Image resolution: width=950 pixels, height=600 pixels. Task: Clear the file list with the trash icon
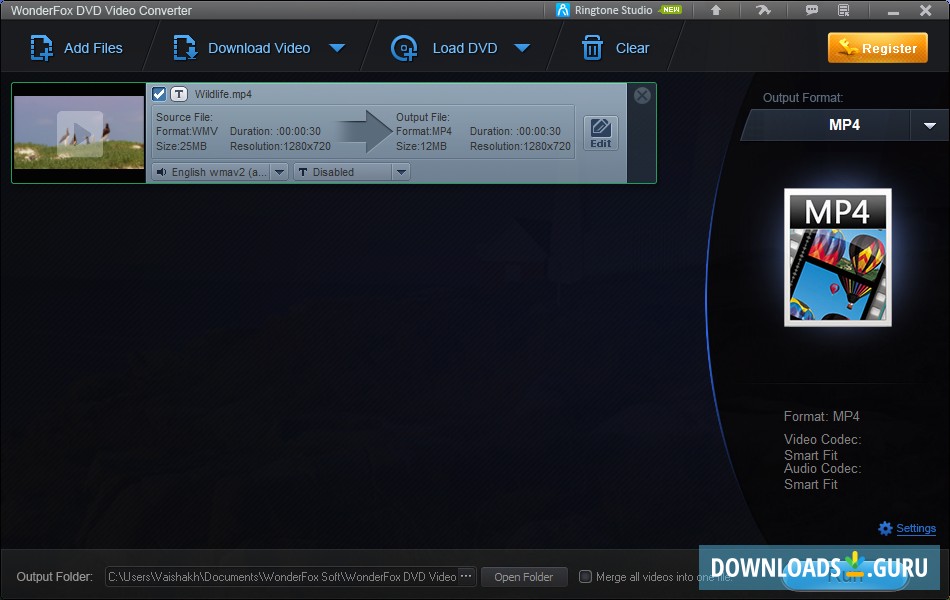coord(592,48)
